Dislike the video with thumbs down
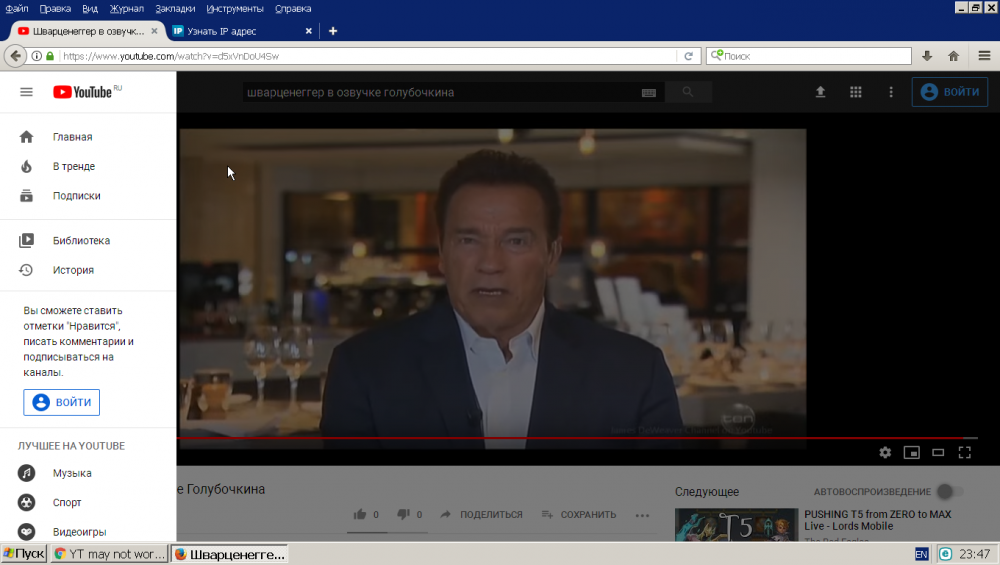Screen dimensions: 1000x565 (x=403, y=514)
